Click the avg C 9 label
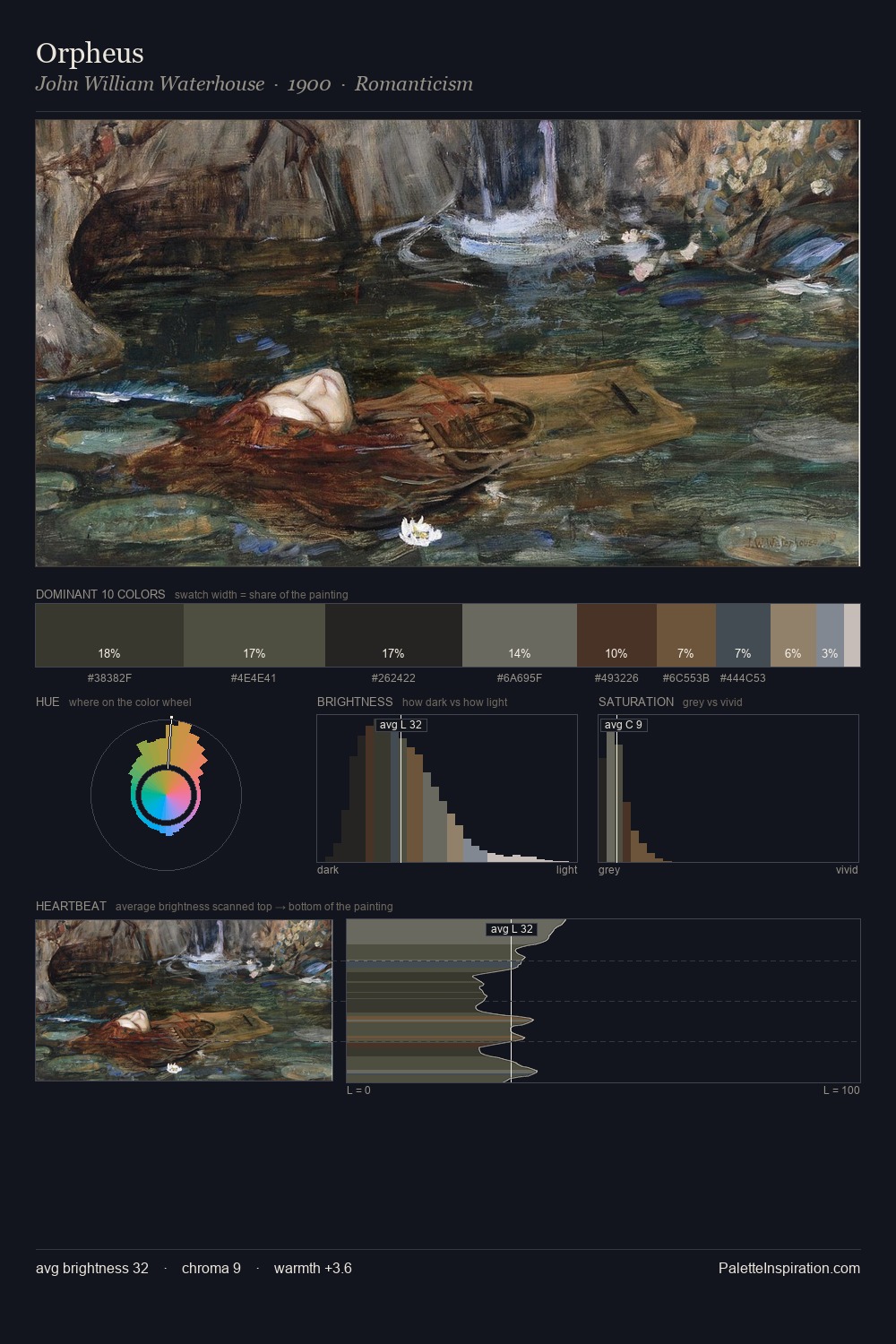This screenshot has width=896, height=1344. click(x=624, y=725)
